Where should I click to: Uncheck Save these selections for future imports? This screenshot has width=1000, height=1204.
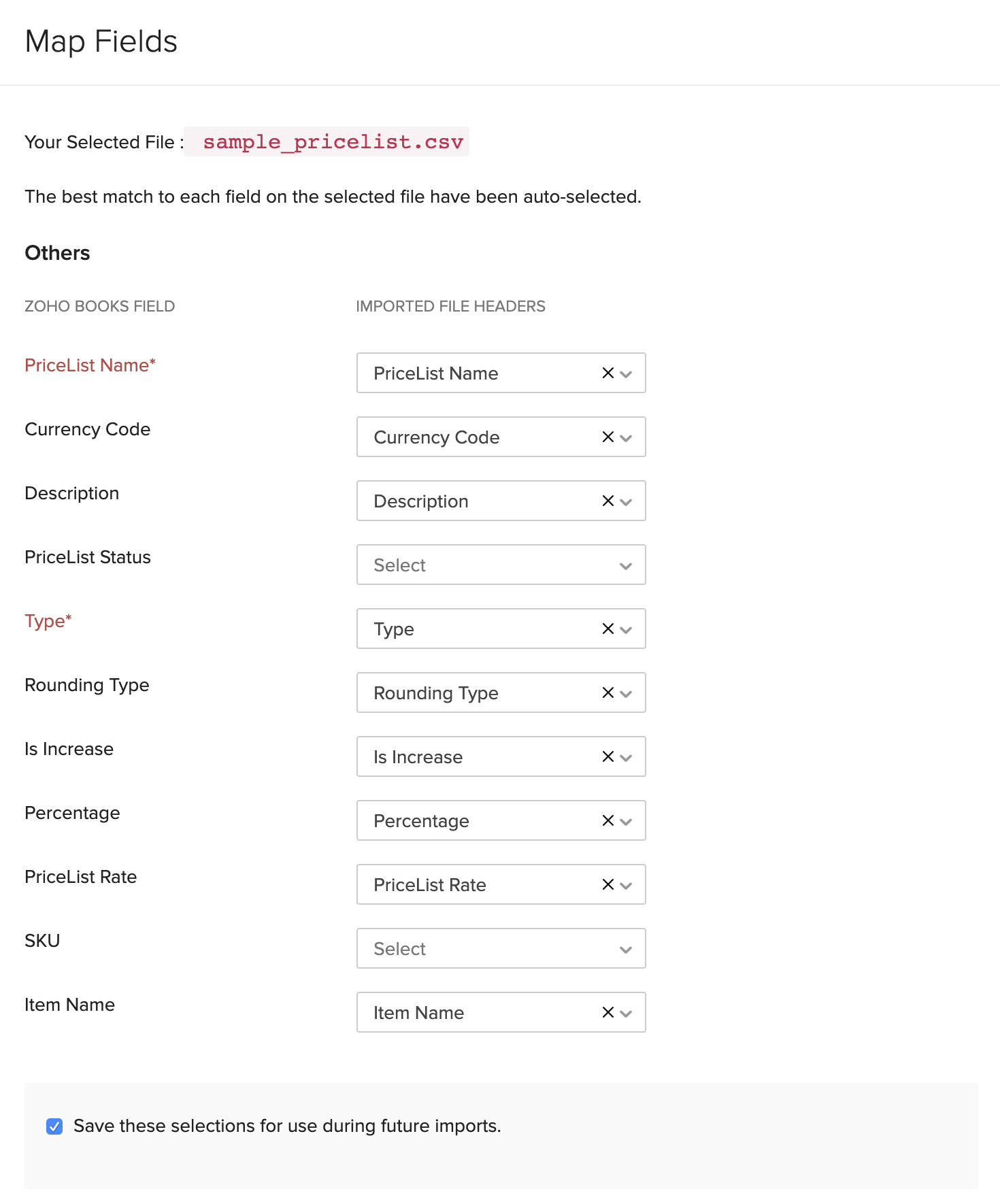(x=54, y=1126)
